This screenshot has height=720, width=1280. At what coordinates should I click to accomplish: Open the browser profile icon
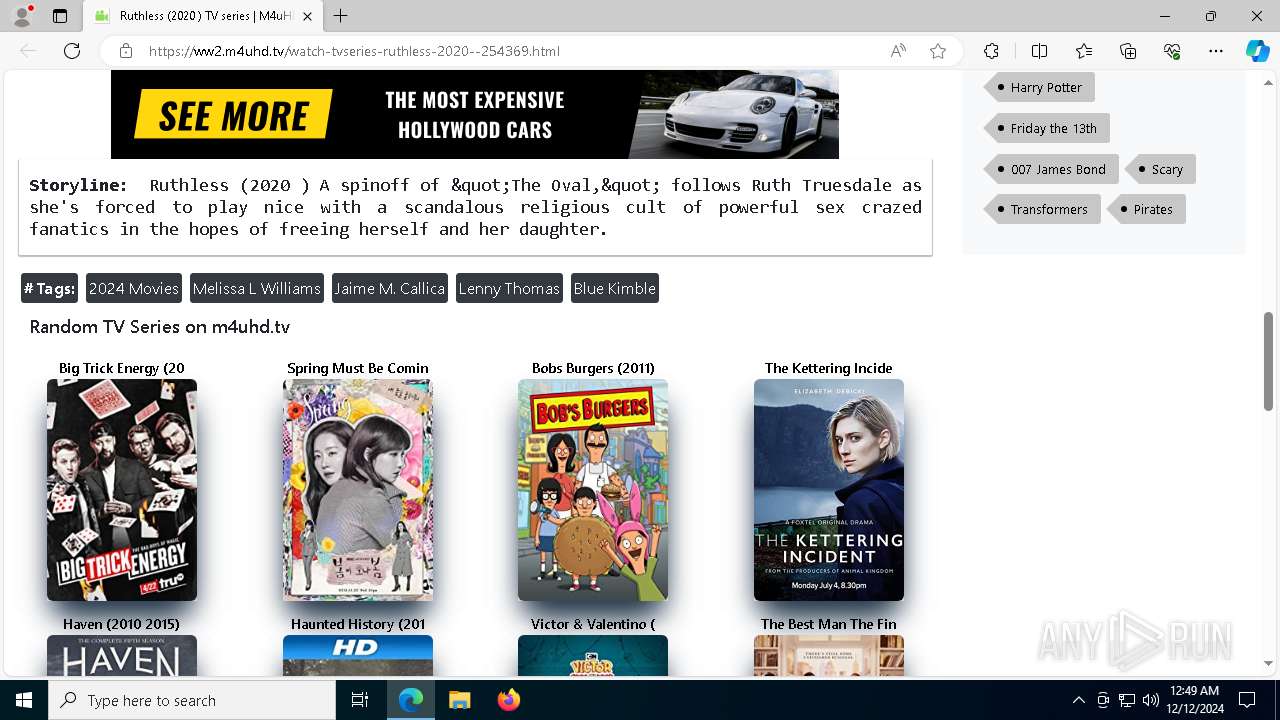pyautogui.click(x=22, y=16)
